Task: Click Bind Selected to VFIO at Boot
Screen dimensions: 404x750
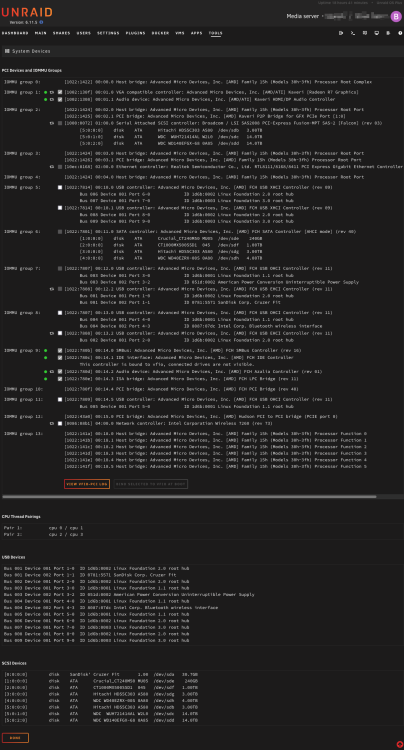Action: click(151, 484)
